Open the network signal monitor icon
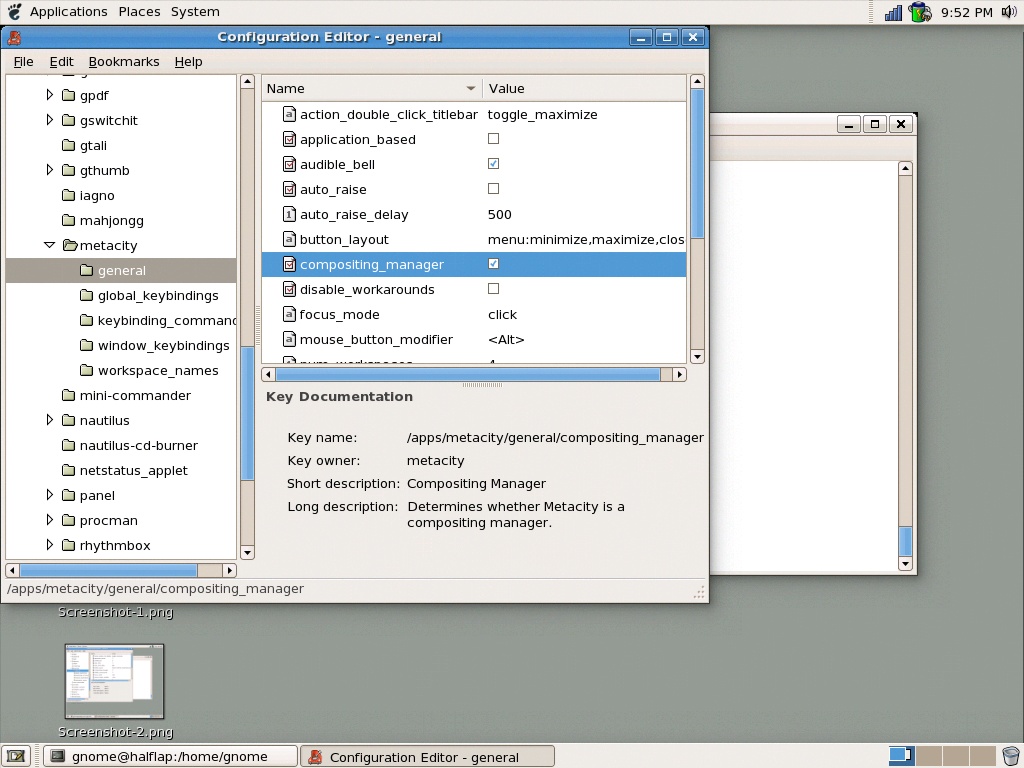Viewport: 1024px width, 768px height. point(893,12)
